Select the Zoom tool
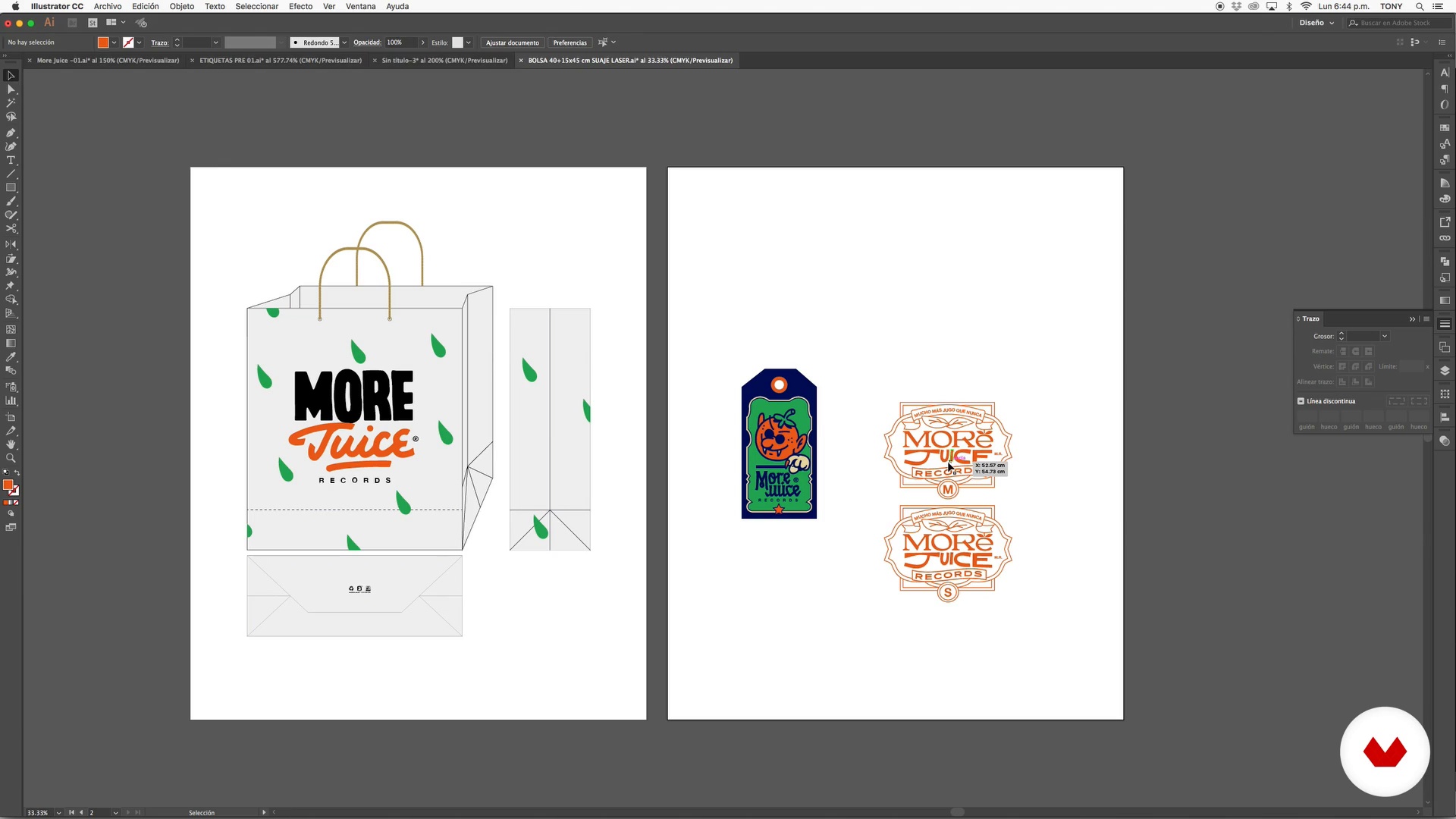 [11, 458]
